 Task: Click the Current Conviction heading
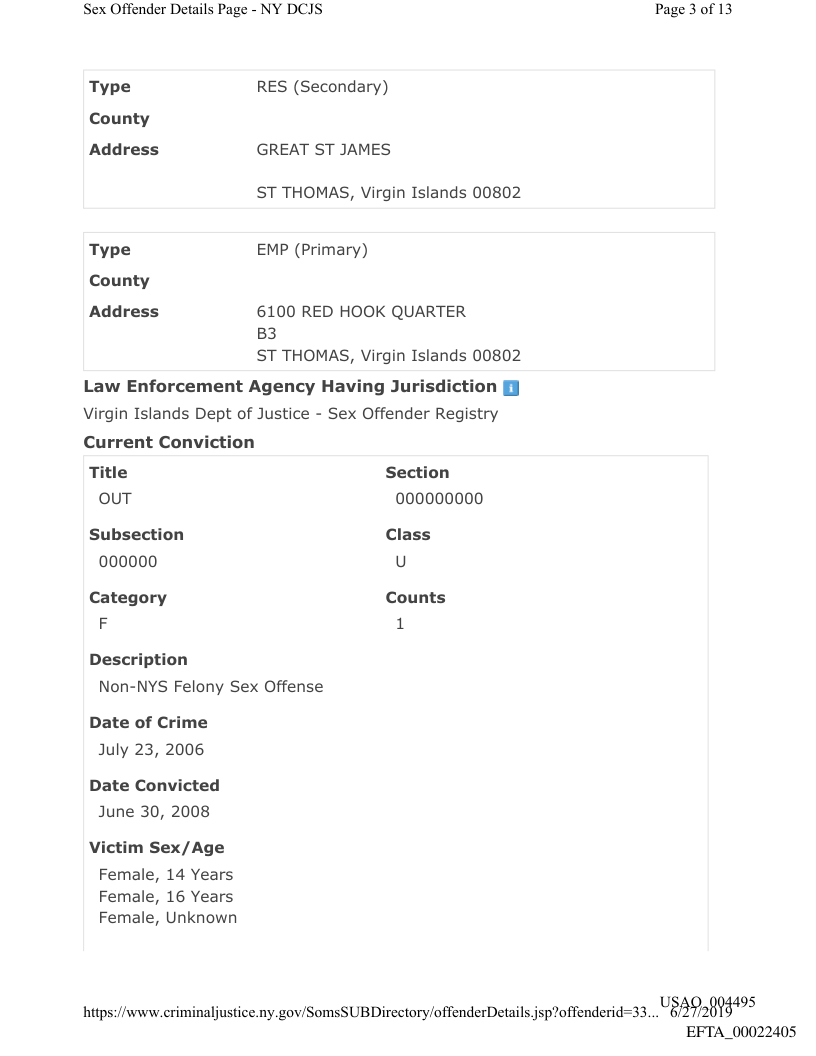[169, 442]
